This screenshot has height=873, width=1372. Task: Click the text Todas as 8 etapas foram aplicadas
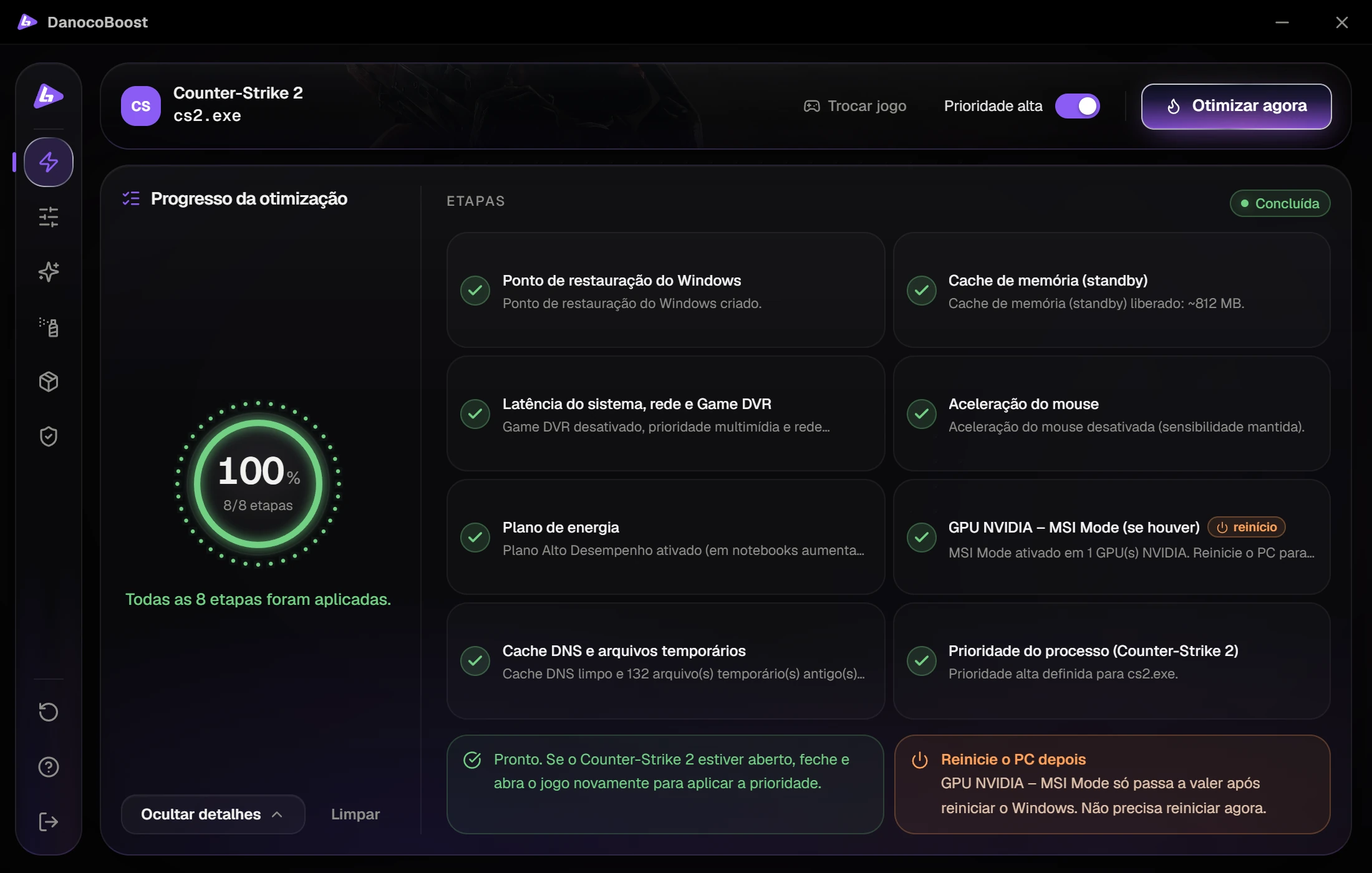coord(258,599)
